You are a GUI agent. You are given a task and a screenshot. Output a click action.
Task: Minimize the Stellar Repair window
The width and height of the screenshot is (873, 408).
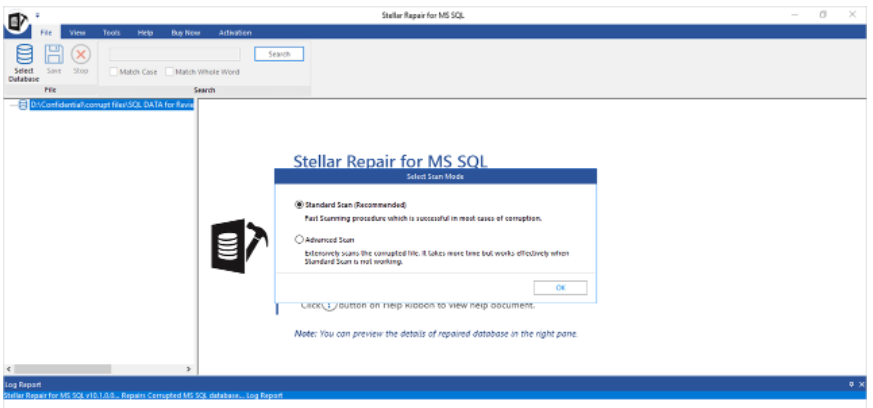click(795, 15)
